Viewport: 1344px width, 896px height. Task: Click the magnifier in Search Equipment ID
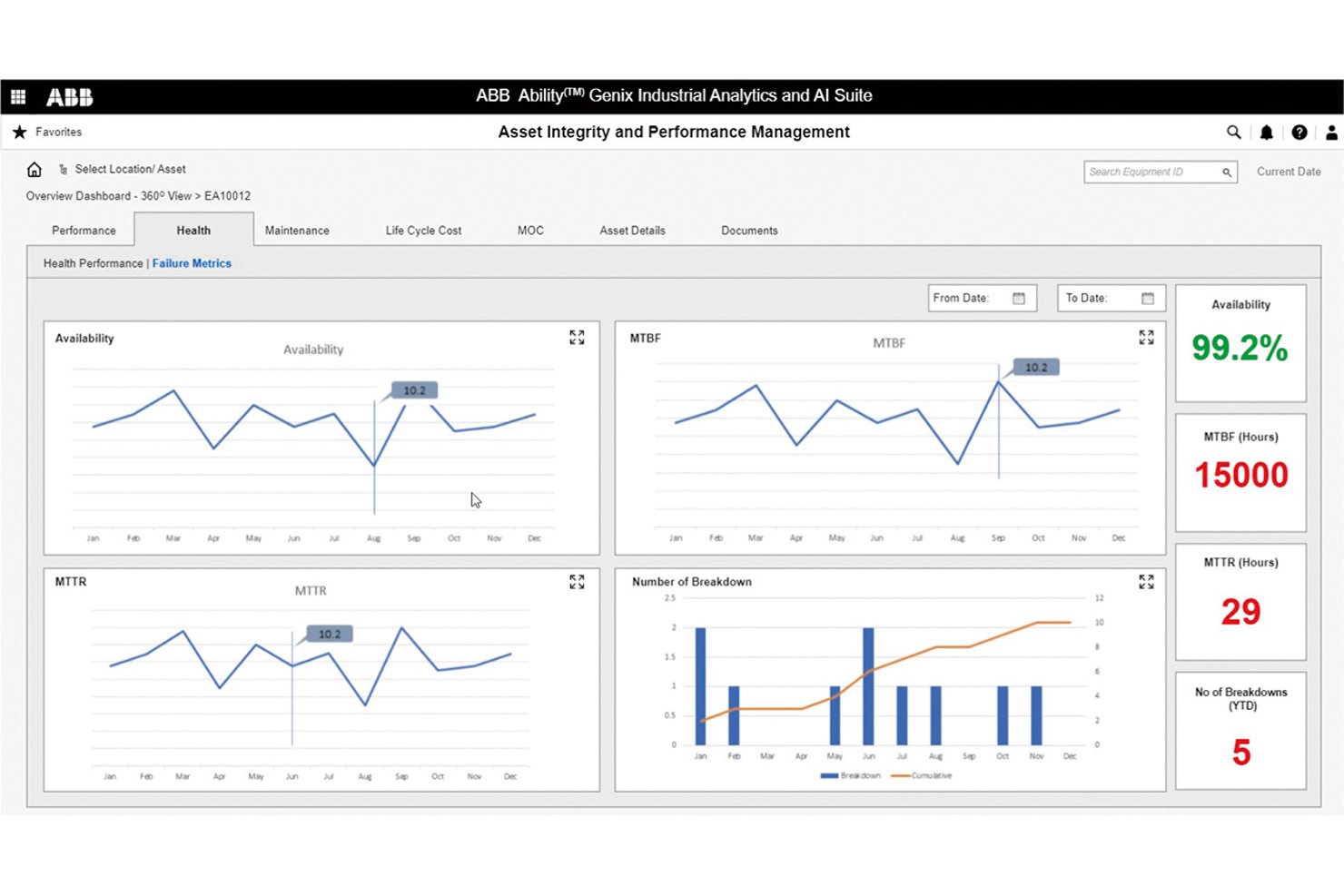[x=1226, y=172]
